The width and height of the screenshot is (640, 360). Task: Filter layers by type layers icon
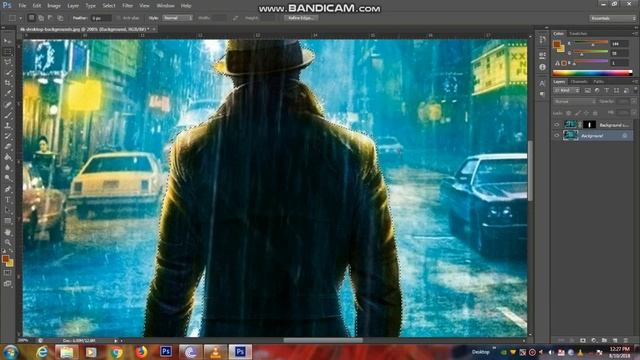pyautogui.click(x=607, y=91)
